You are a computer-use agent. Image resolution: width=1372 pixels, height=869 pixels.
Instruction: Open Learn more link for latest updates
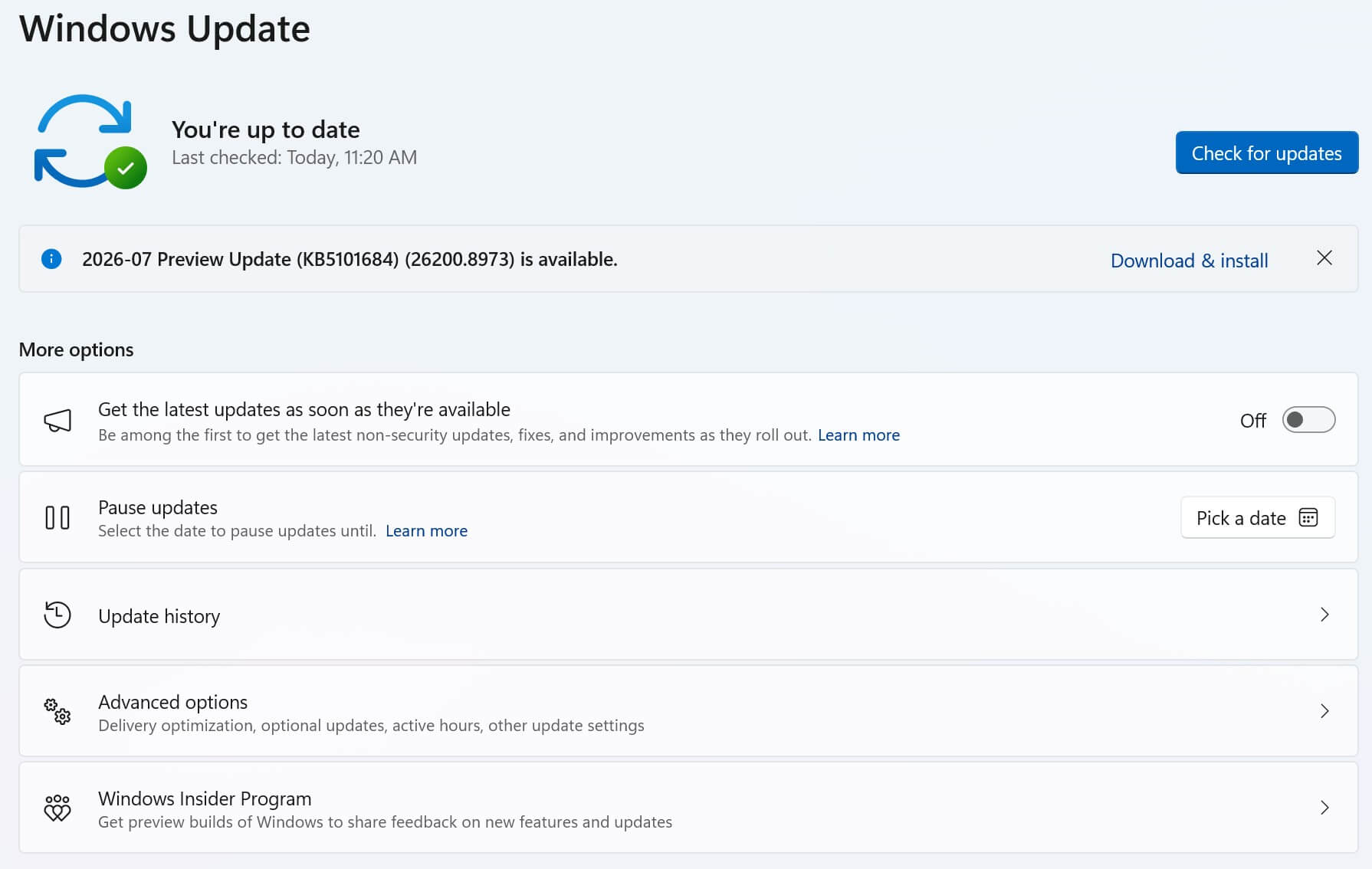coord(858,435)
